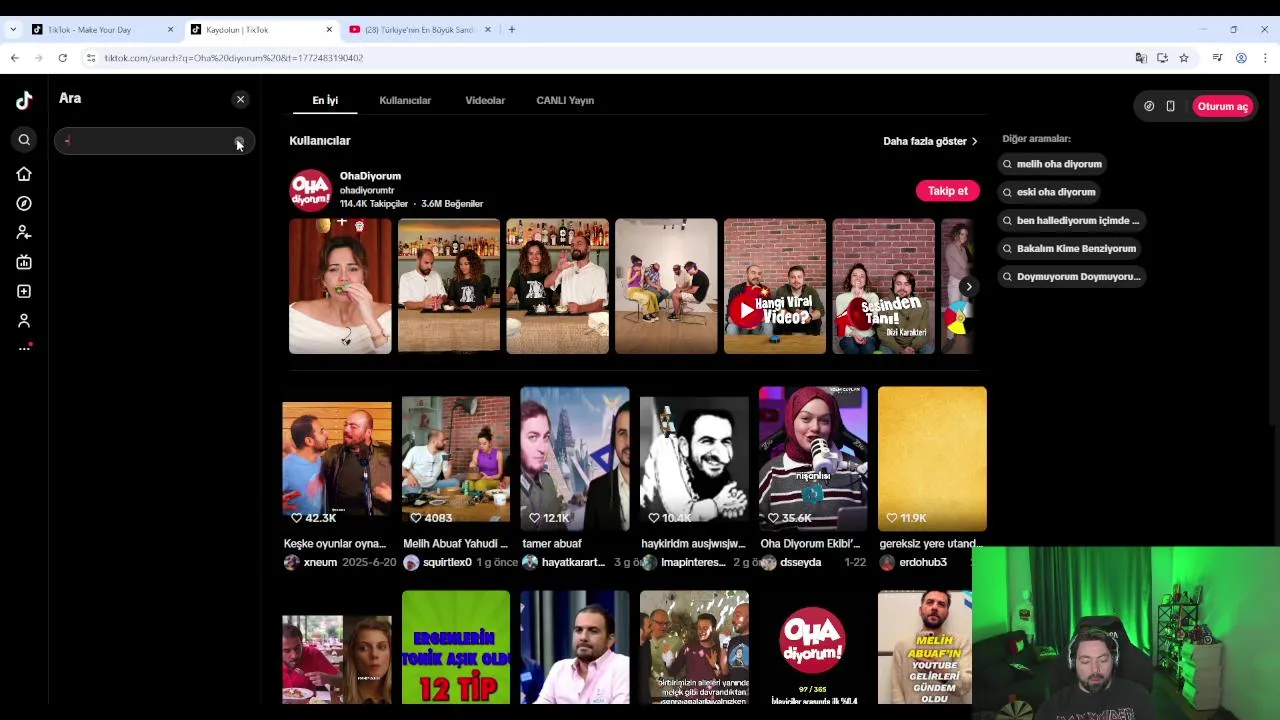Click the TikTok logo in the sidebar
Screen dimensions: 1280x720
pos(24,100)
